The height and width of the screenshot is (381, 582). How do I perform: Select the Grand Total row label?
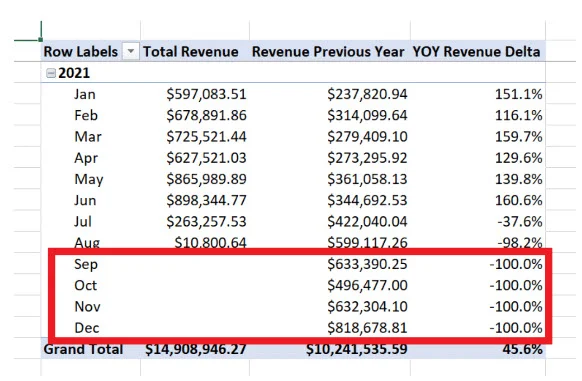pyautogui.click(x=83, y=349)
